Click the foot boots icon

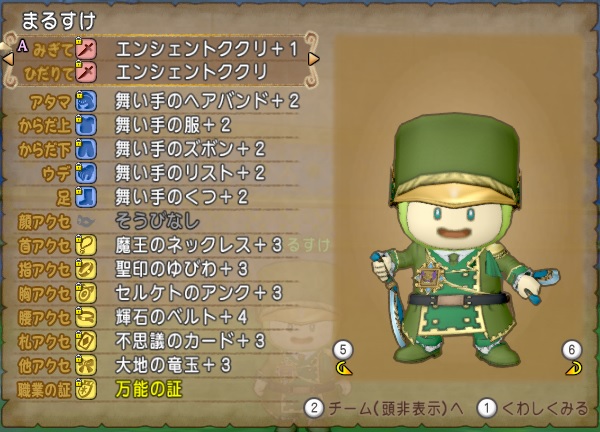click(x=86, y=197)
